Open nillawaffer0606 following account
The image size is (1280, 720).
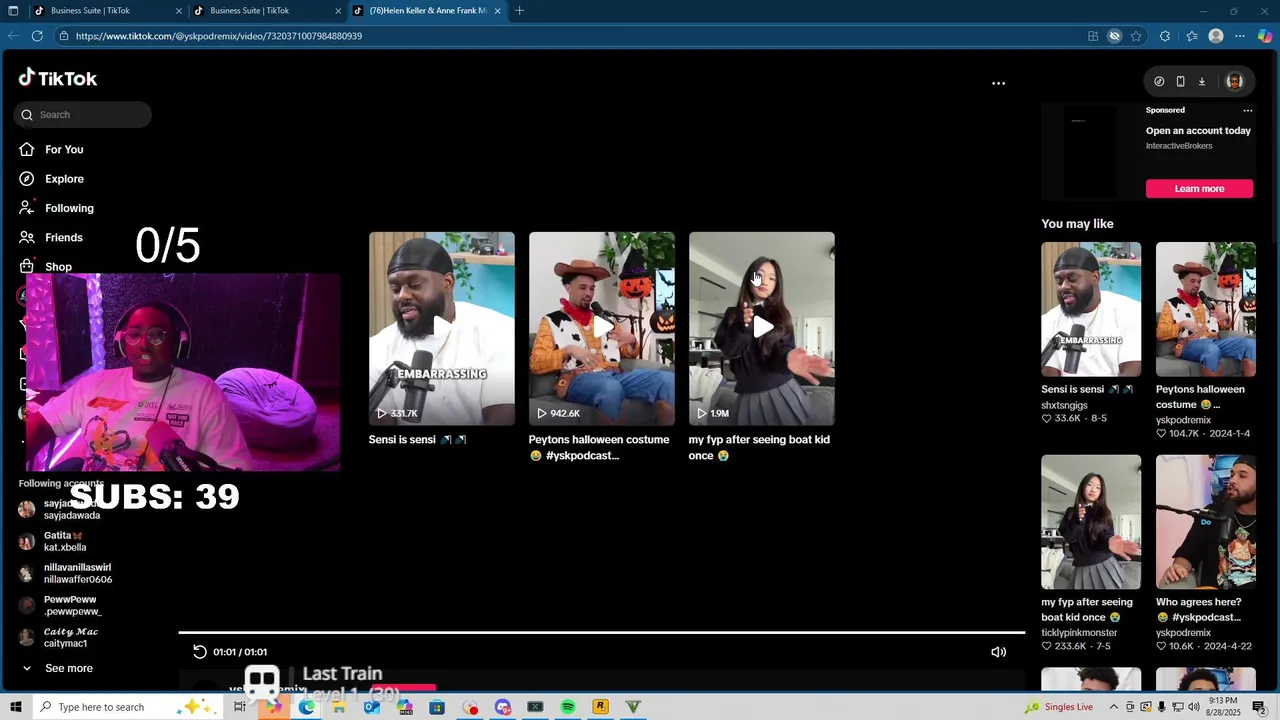click(x=65, y=573)
